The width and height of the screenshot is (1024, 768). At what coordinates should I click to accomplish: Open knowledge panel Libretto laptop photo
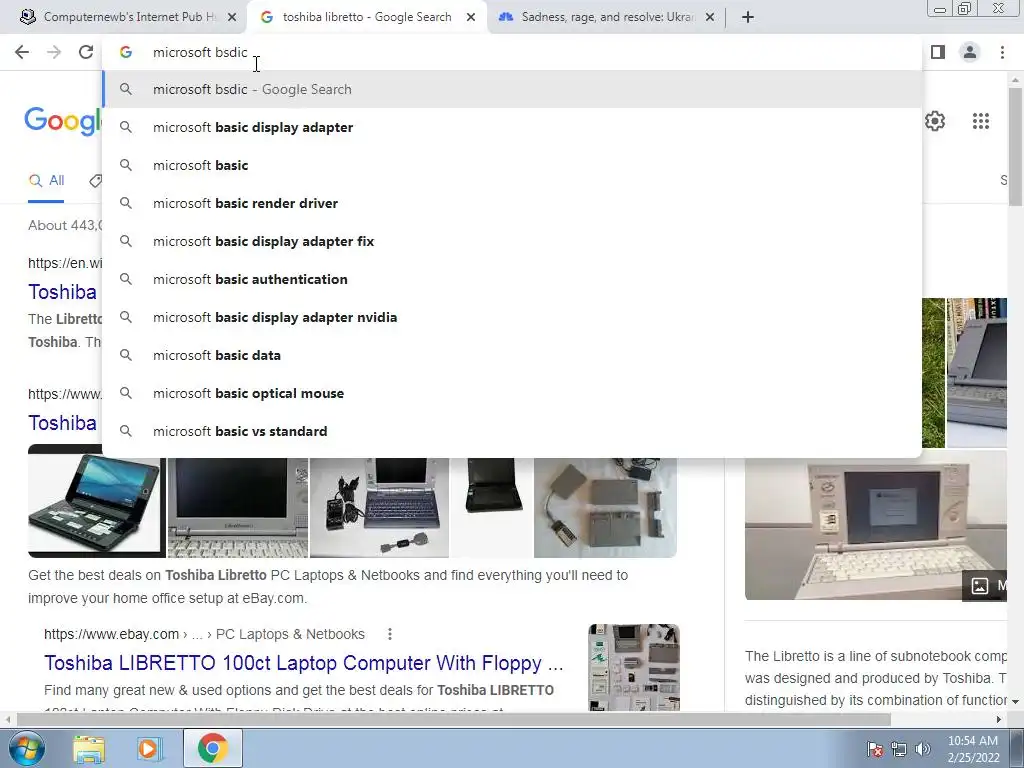pos(876,525)
